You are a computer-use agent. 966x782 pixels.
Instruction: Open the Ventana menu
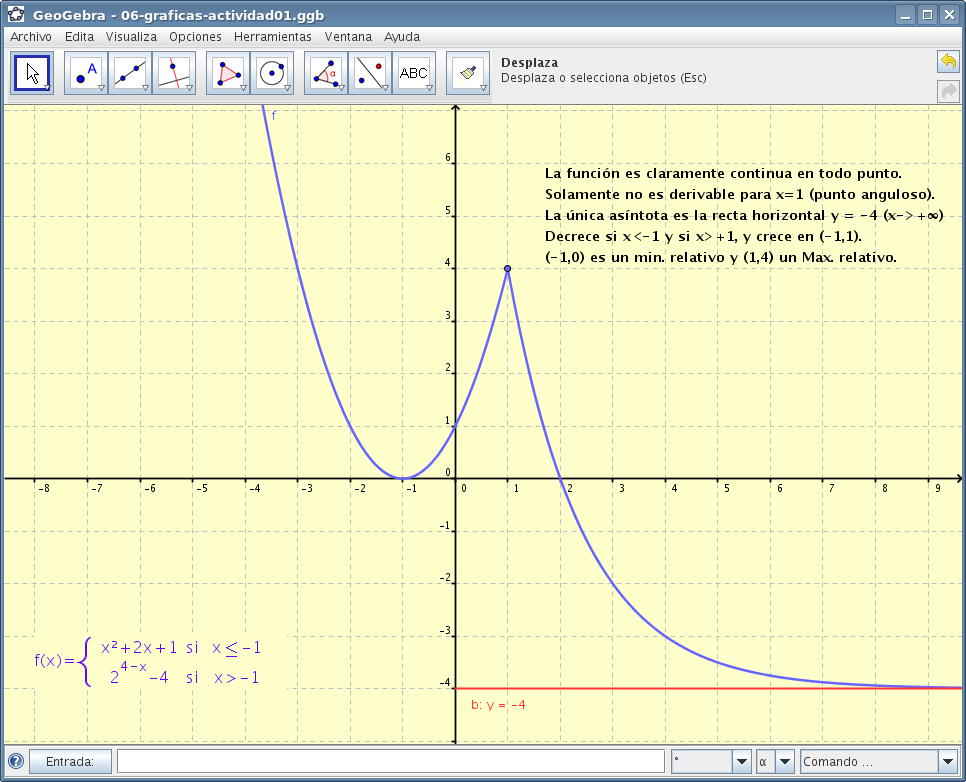point(348,36)
